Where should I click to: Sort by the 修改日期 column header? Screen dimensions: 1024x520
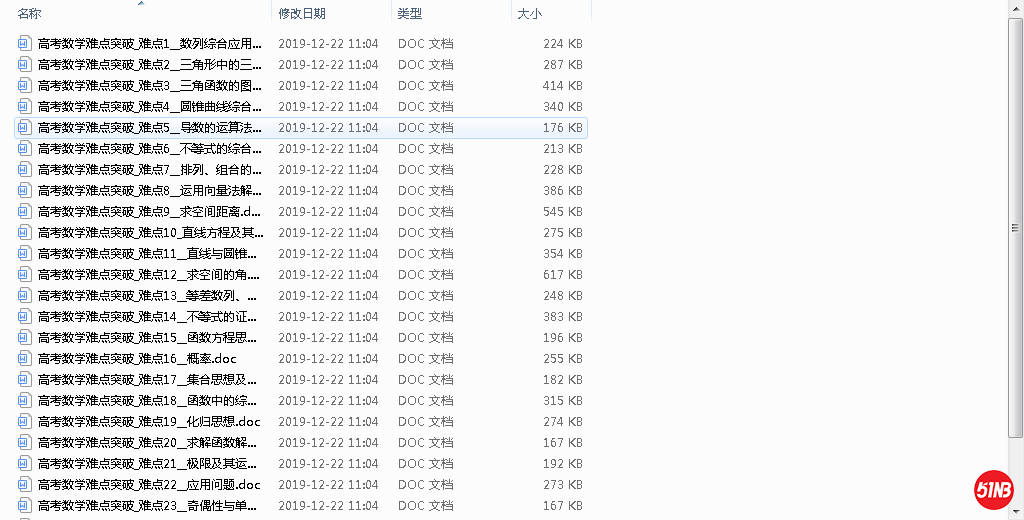click(302, 14)
